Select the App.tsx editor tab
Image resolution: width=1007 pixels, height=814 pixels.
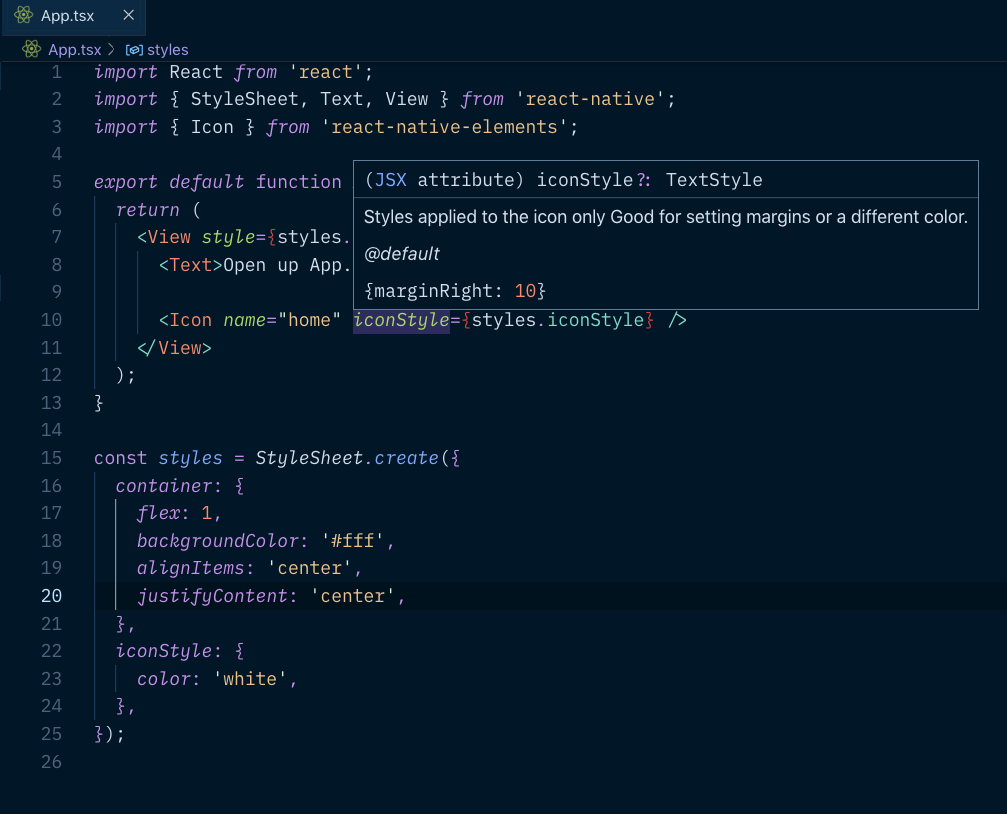tap(70, 16)
